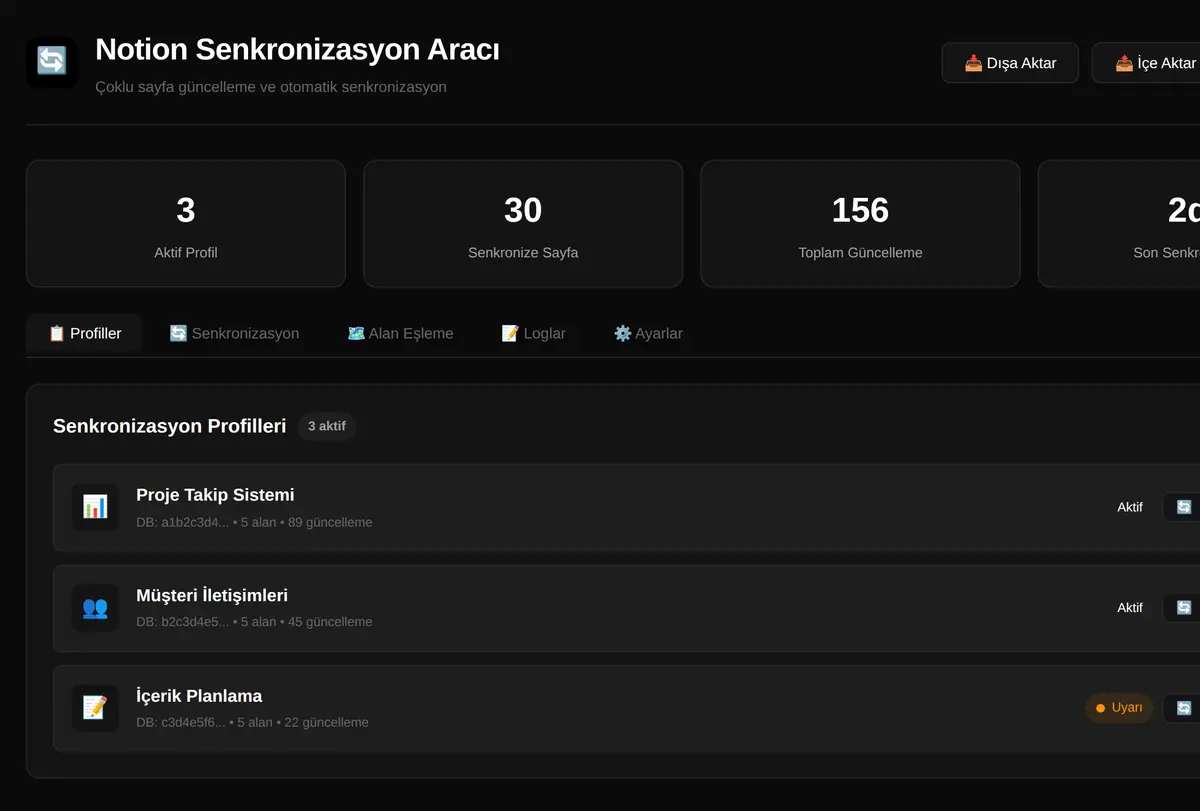Click the 3 aktif badge
Screen dimensions: 1200x811
pyautogui.click(x=327, y=426)
